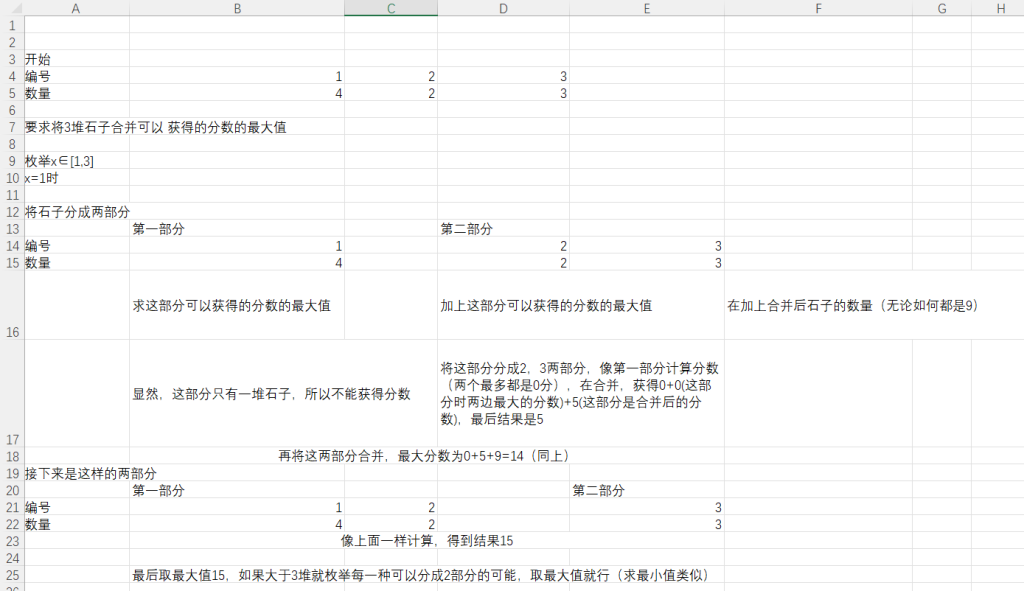Viewport: 1024px width, 591px height.
Task: Select the column C header
Action: [390, 8]
